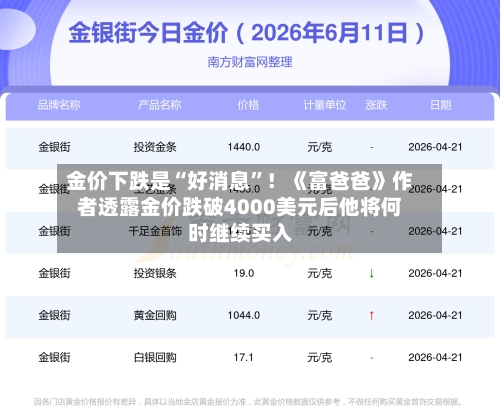This screenshot has height=418, width=500.
Task: Click the date 2026-04-21 in 投资金条 row
Action: click(435, 147)
